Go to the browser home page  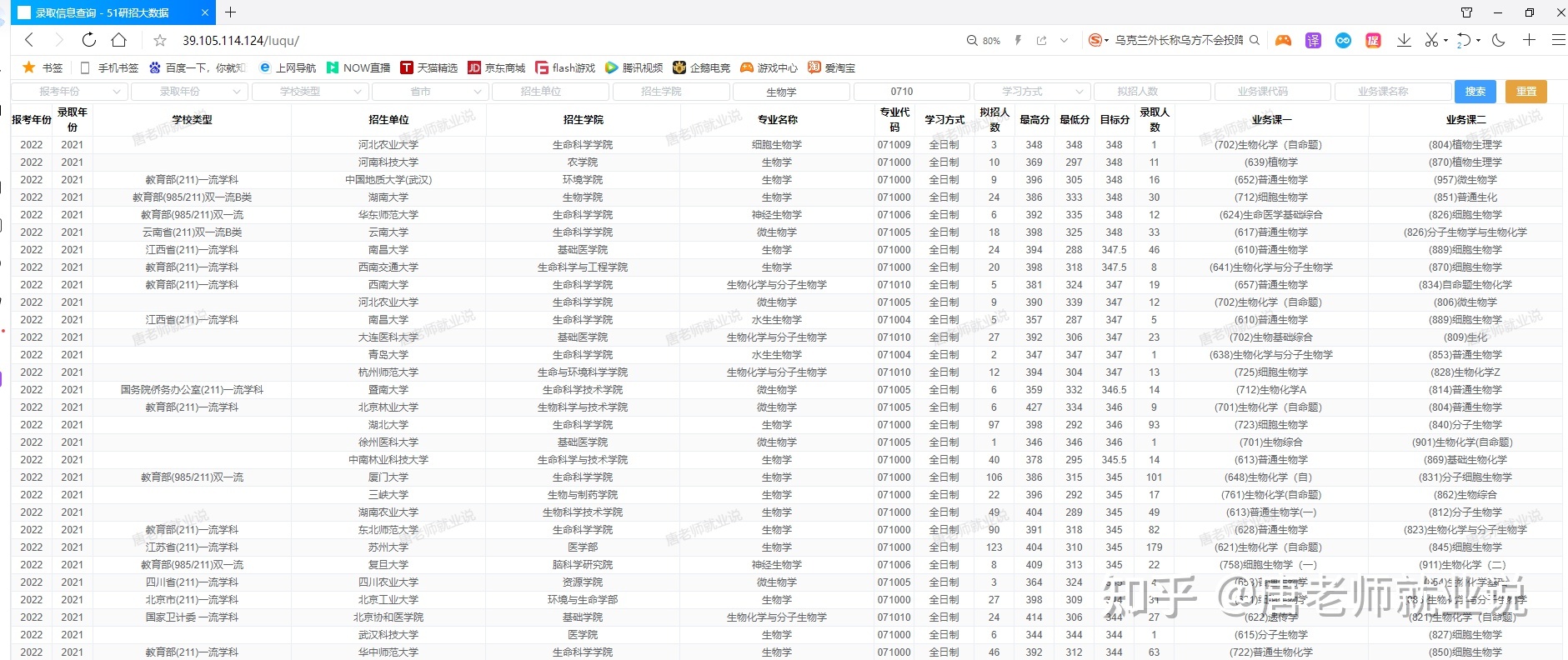(119, 40)
